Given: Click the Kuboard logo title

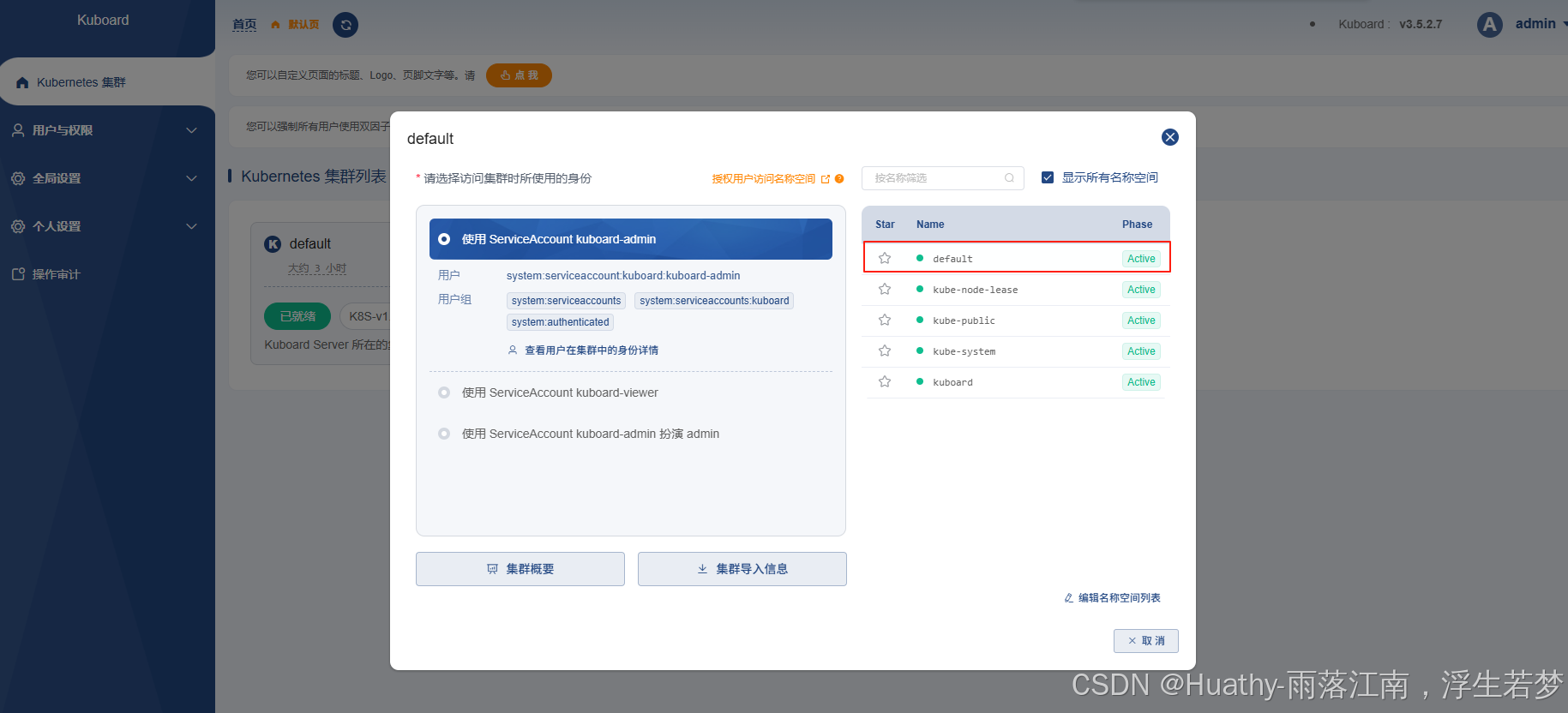Looking at the screenshot, I should pyautogui.click(x=103, y=20).
